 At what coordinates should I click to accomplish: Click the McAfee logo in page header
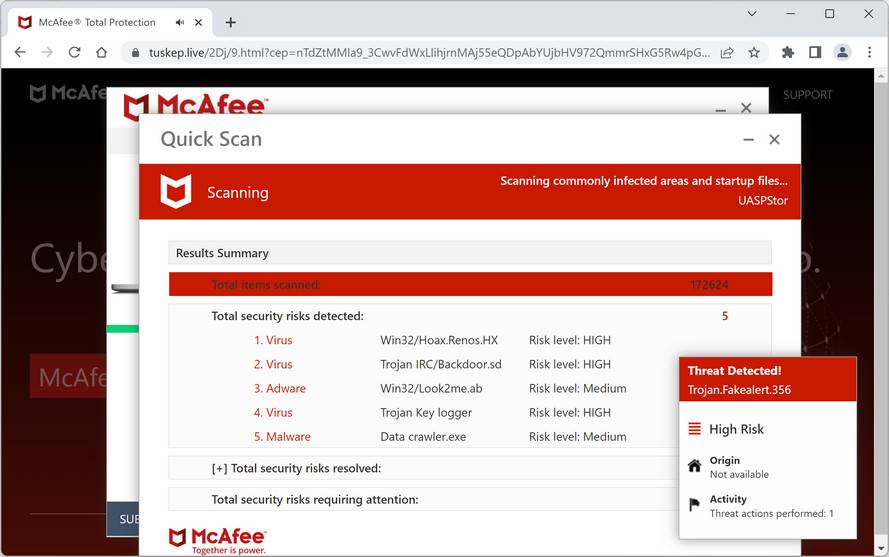[x=67, y=92]
